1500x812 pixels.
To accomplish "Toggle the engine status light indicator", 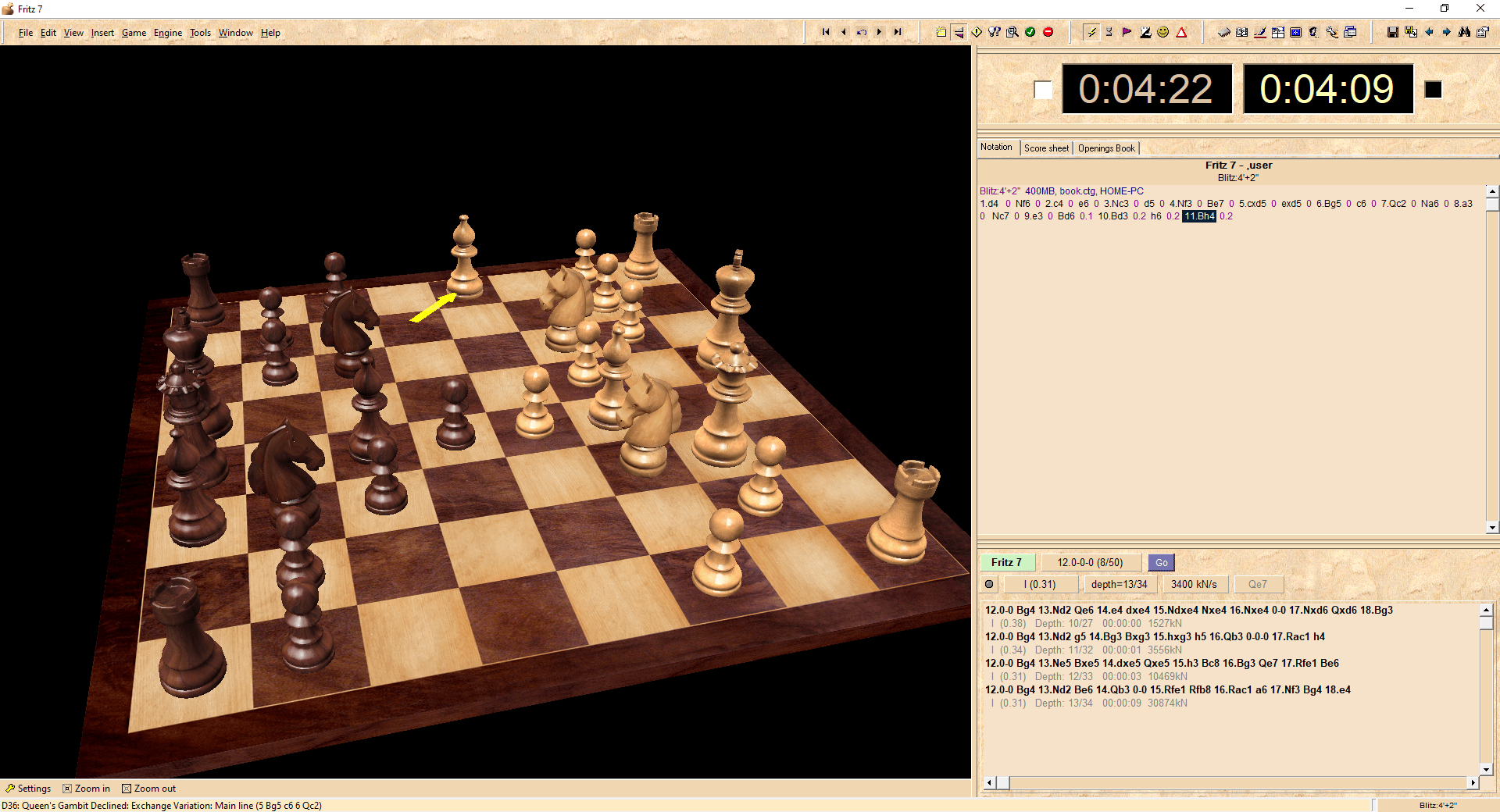I will point(989,584).
